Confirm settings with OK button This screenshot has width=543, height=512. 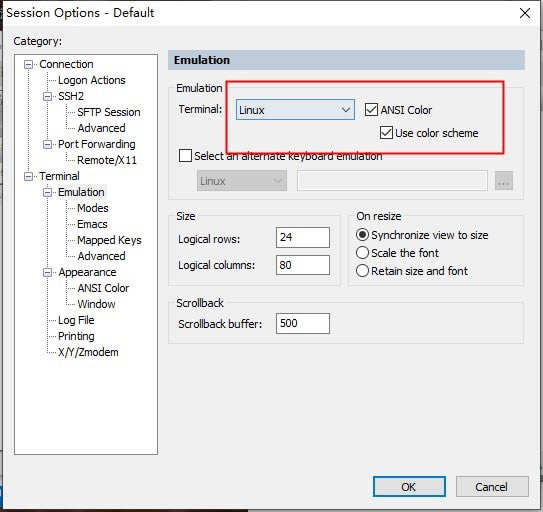[409, 487]
